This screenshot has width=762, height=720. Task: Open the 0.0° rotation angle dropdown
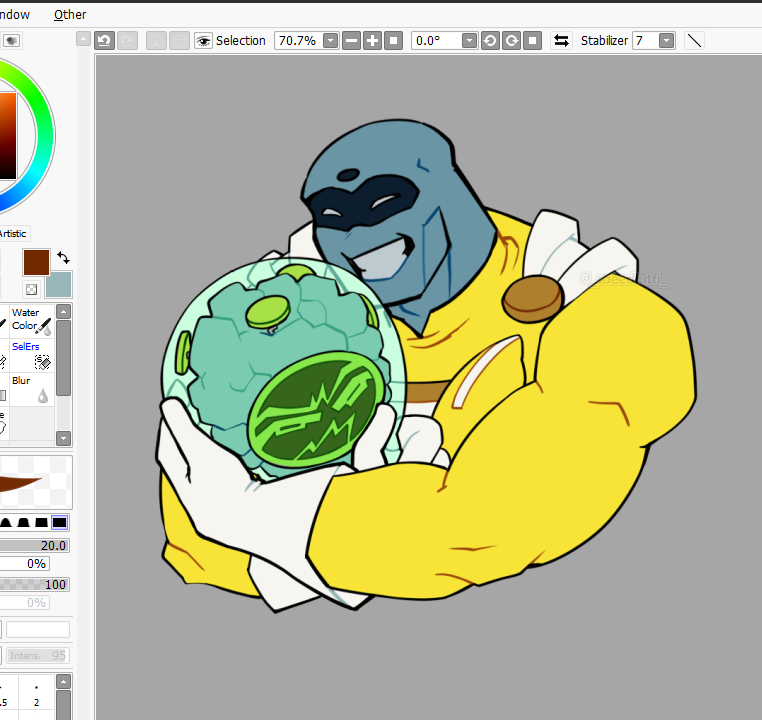tap(469, 41)
